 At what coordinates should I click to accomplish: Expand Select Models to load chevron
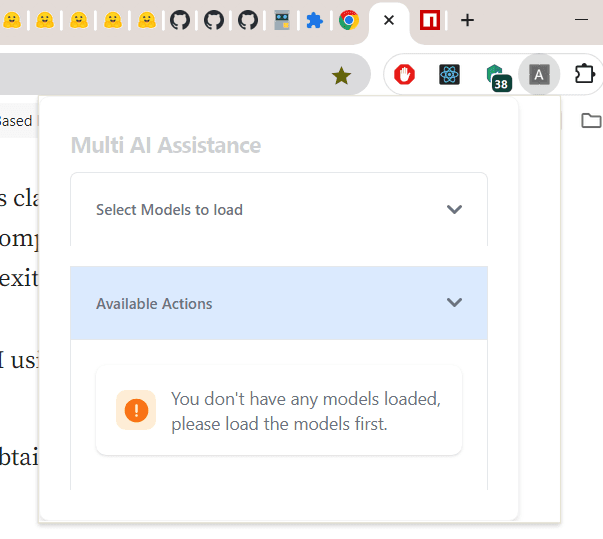(454, 209)
